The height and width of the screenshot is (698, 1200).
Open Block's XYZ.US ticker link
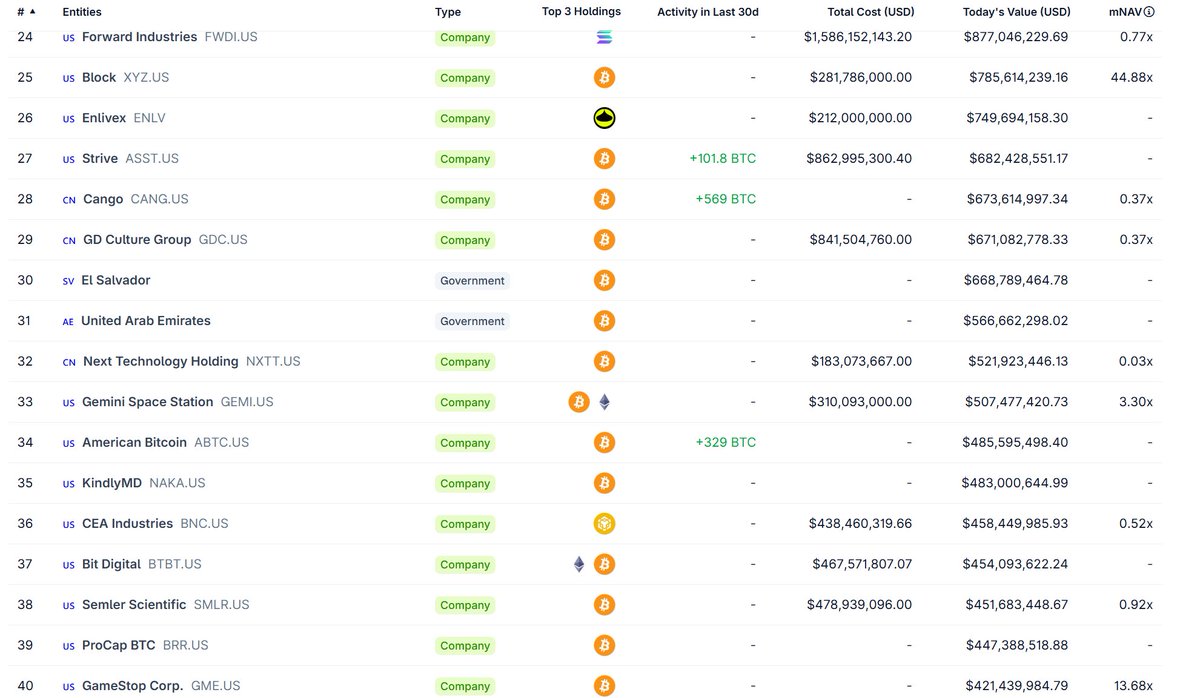[x=145, y=77]
